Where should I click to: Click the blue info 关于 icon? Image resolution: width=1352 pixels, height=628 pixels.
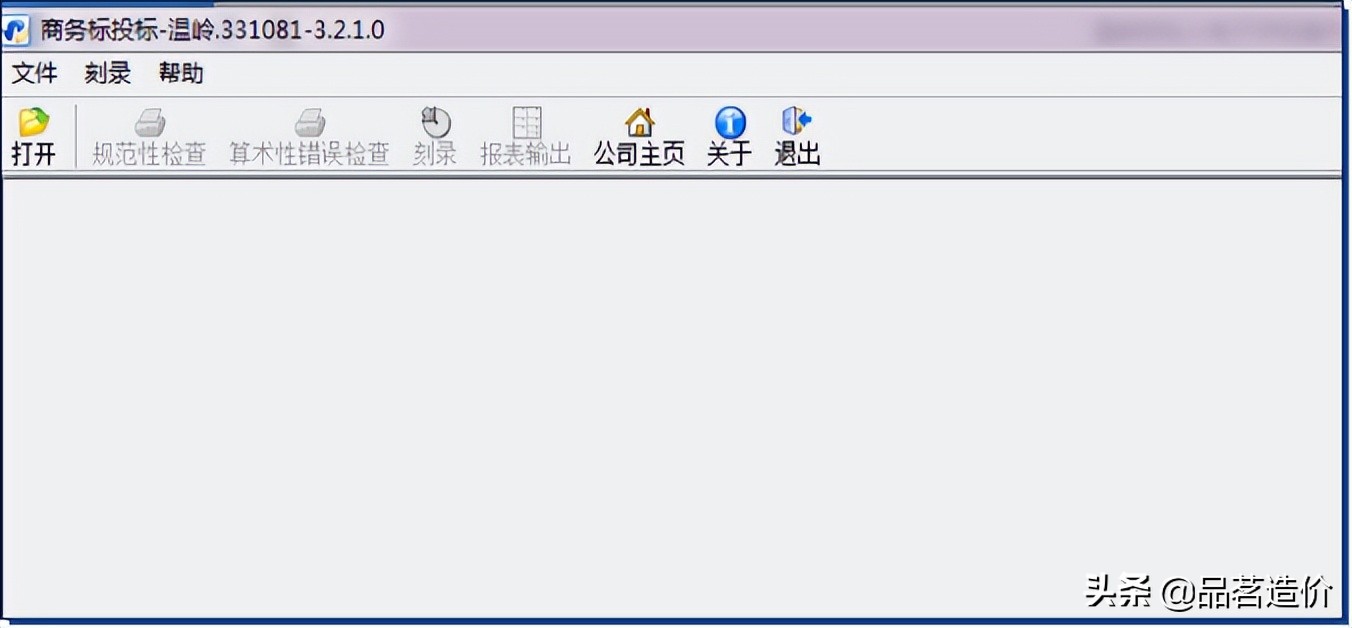[730, 122]
